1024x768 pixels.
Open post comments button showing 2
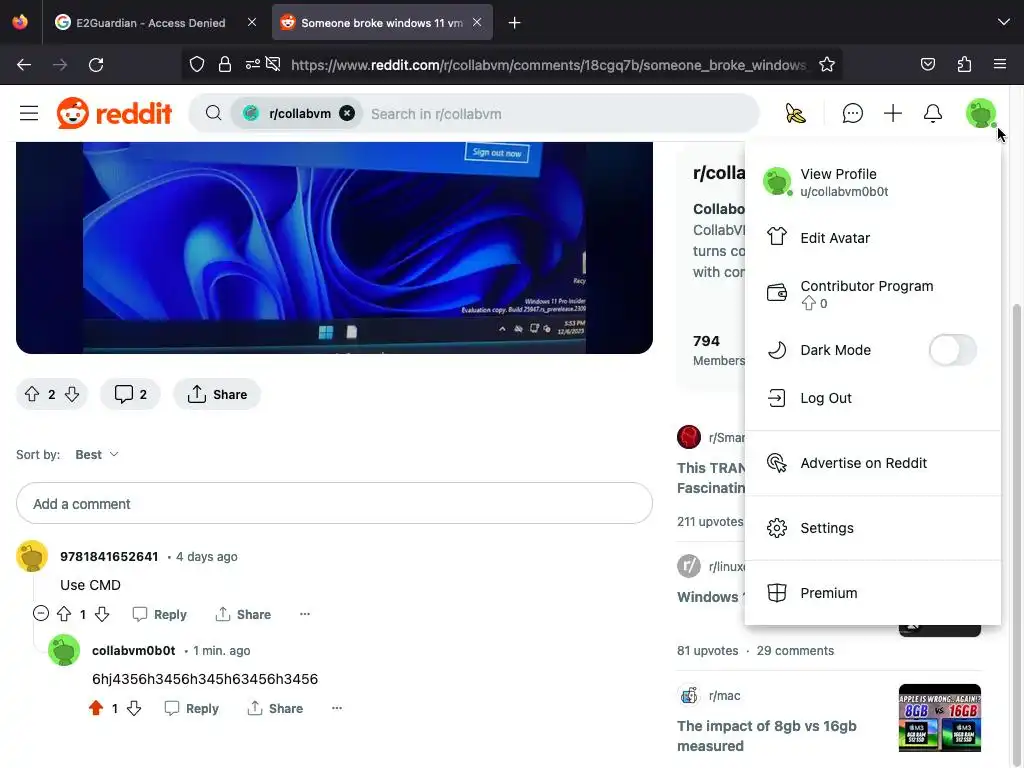(x=130, y=394)
